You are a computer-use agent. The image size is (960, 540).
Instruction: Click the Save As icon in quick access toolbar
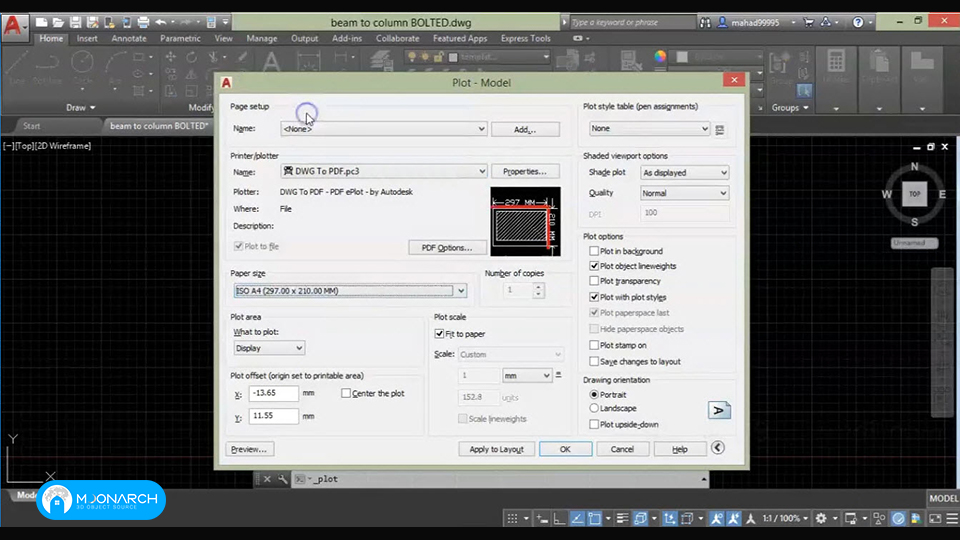pyautogui.click(x=92, y=23)
